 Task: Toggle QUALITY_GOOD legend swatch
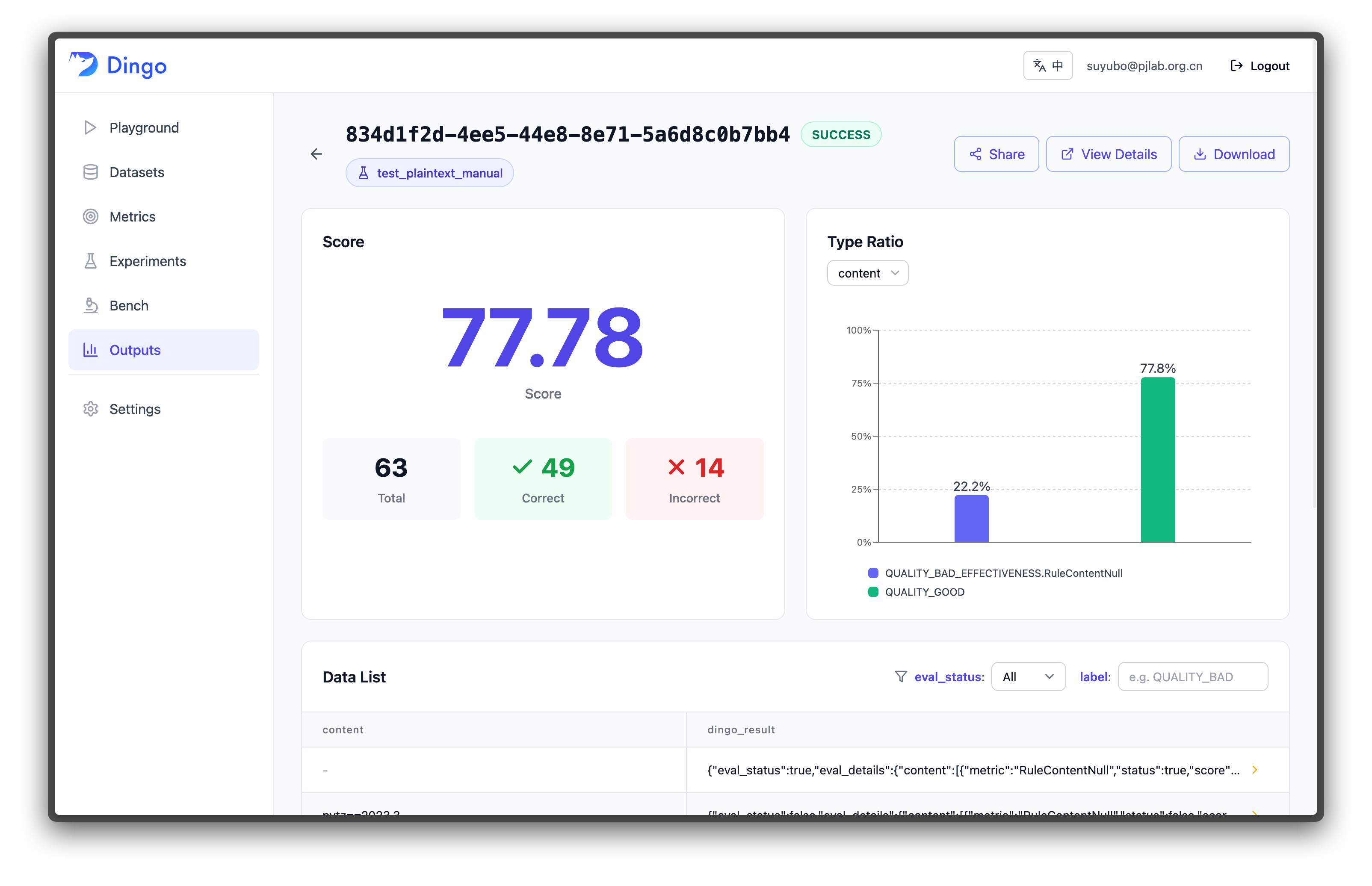872,592
